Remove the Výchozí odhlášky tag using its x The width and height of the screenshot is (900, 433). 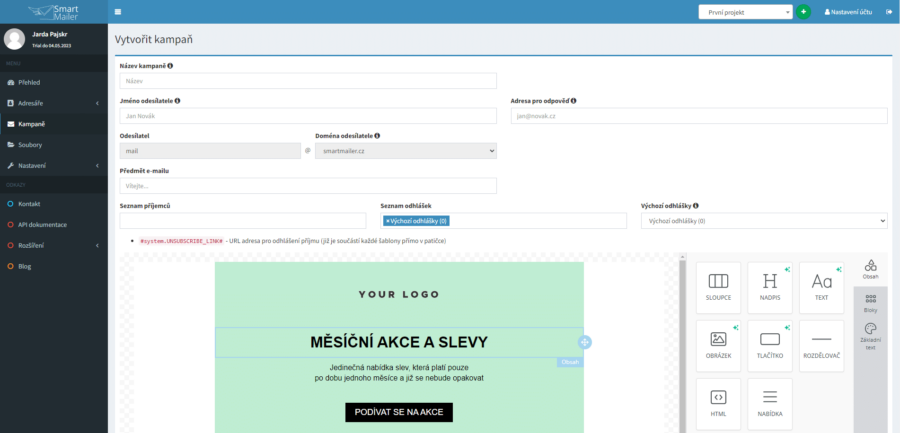click(387, 221)
